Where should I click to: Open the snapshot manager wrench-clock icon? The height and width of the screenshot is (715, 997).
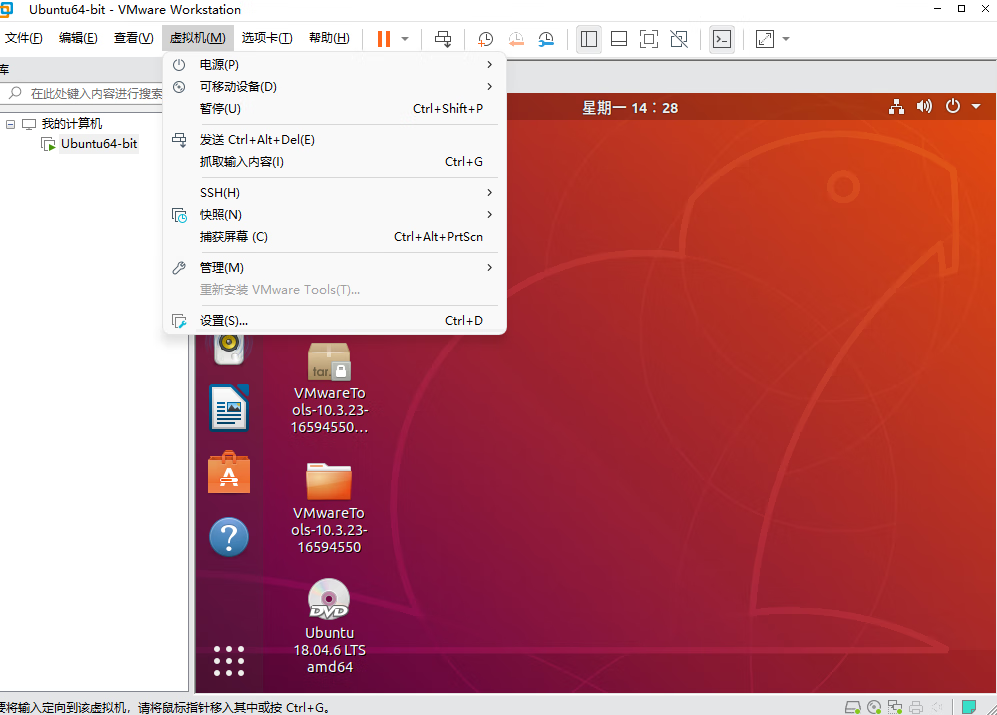tap(546, 39)
